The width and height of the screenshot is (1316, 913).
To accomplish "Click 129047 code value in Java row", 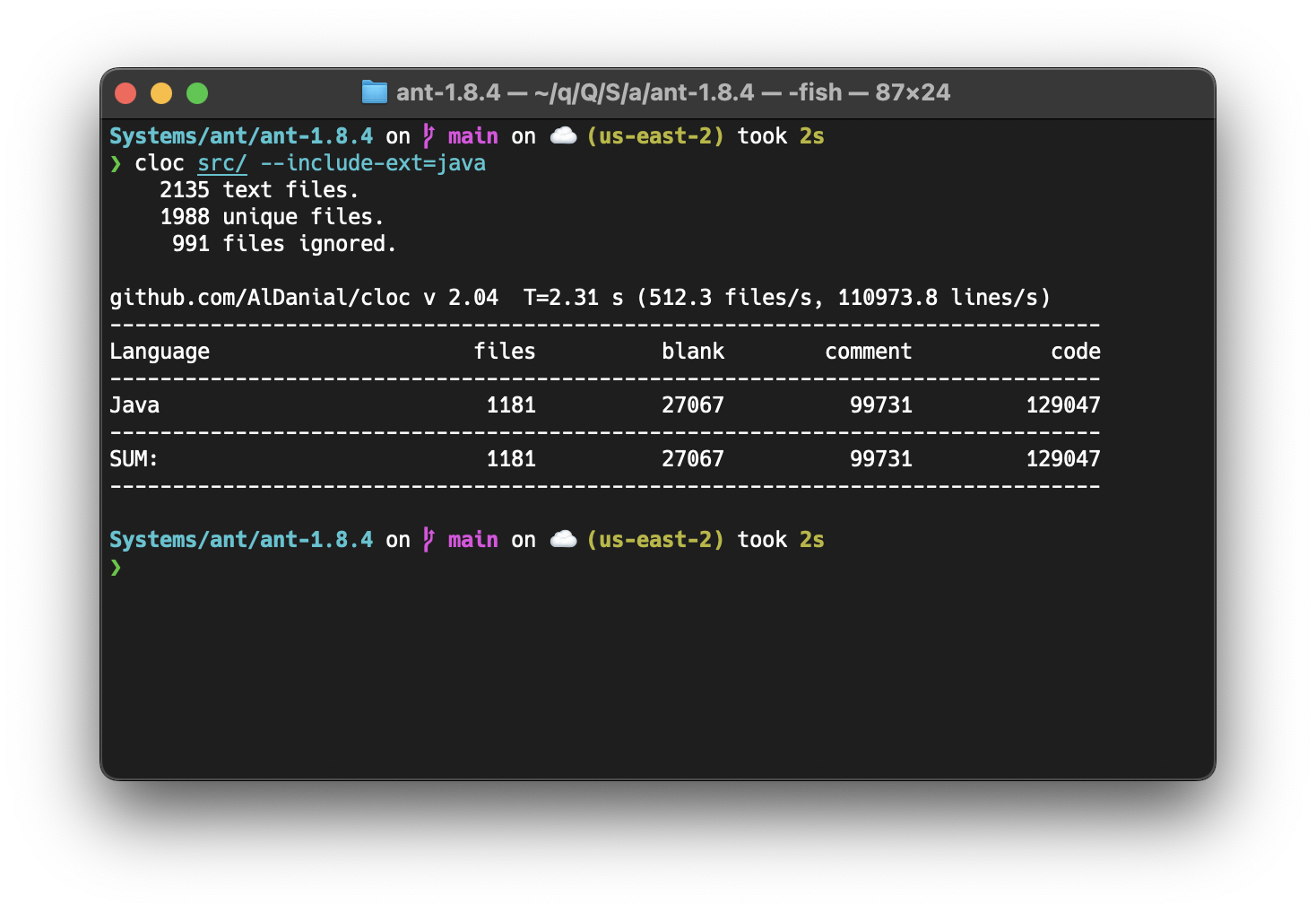I will pos(1063,405).
